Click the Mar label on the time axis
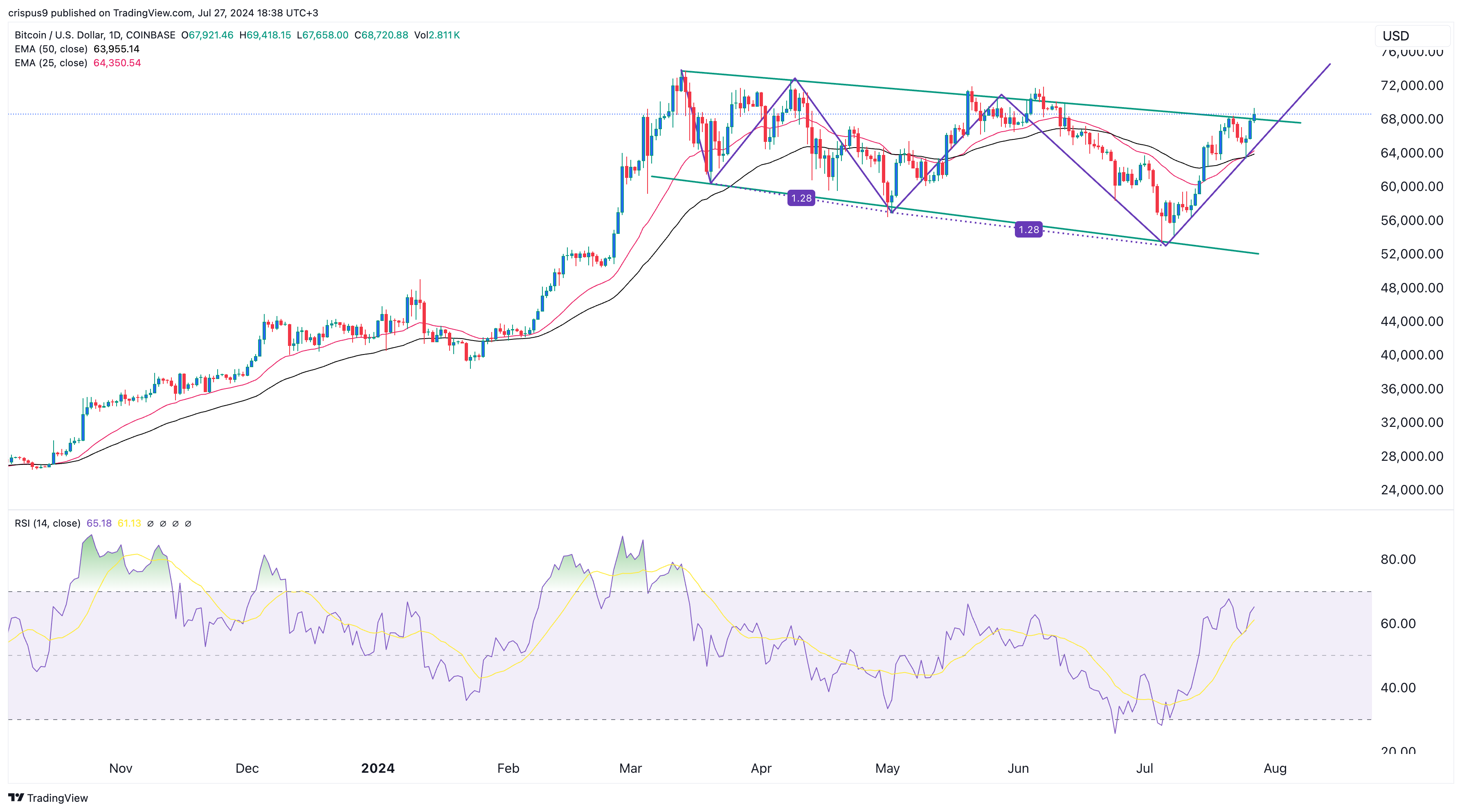 click(630, 768)
